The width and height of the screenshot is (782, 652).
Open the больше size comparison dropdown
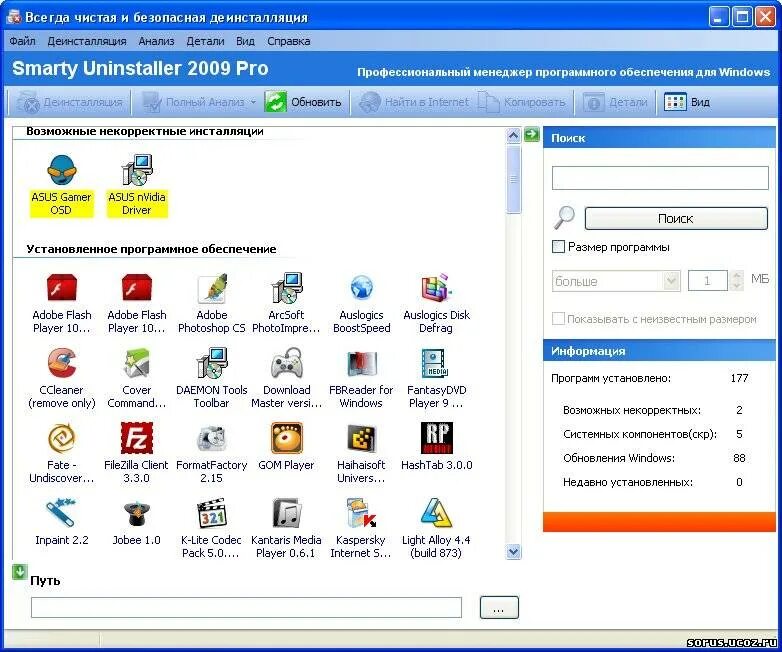tap(671, 281)
